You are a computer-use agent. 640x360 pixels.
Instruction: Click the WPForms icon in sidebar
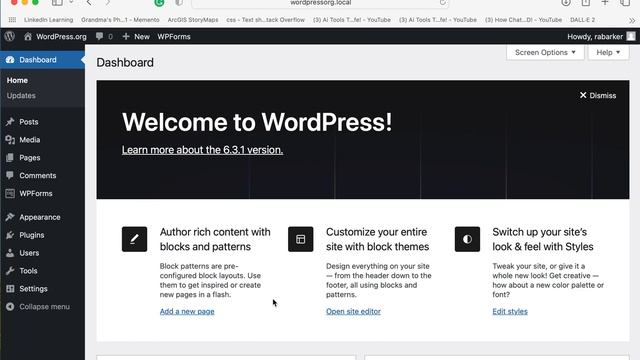(10, 193)
